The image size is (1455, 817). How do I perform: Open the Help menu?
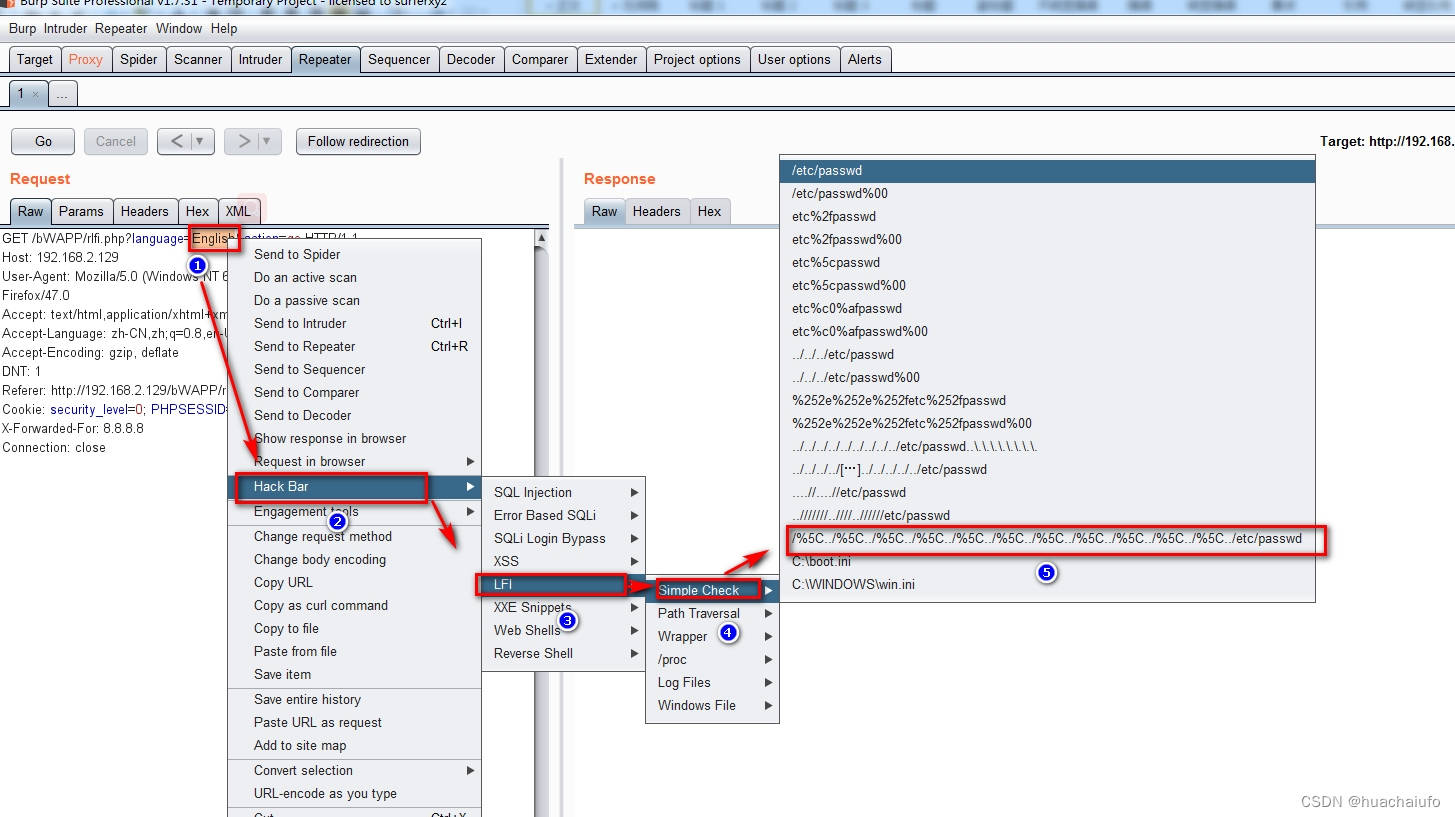pyautogui.click(x=224, y=28)
